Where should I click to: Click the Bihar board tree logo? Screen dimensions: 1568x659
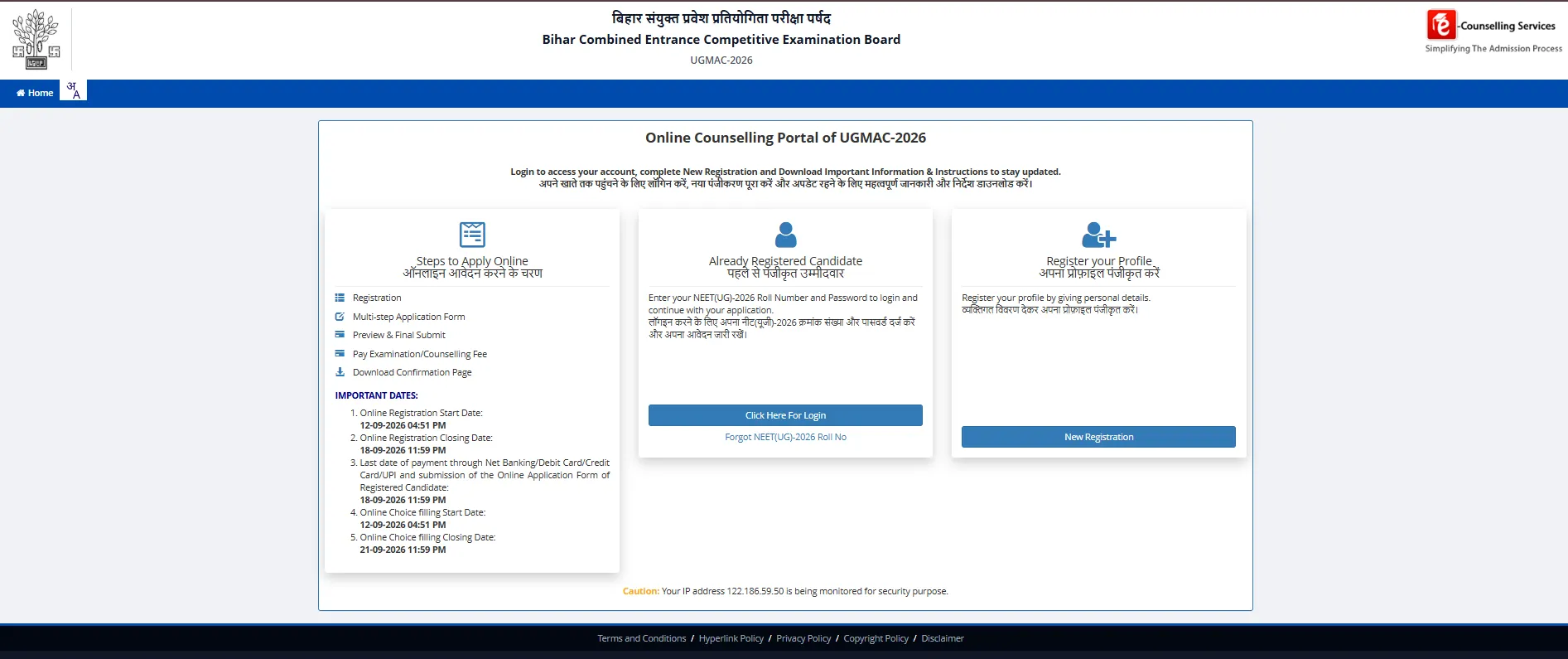pyautogui.click(x=36, y=39)
